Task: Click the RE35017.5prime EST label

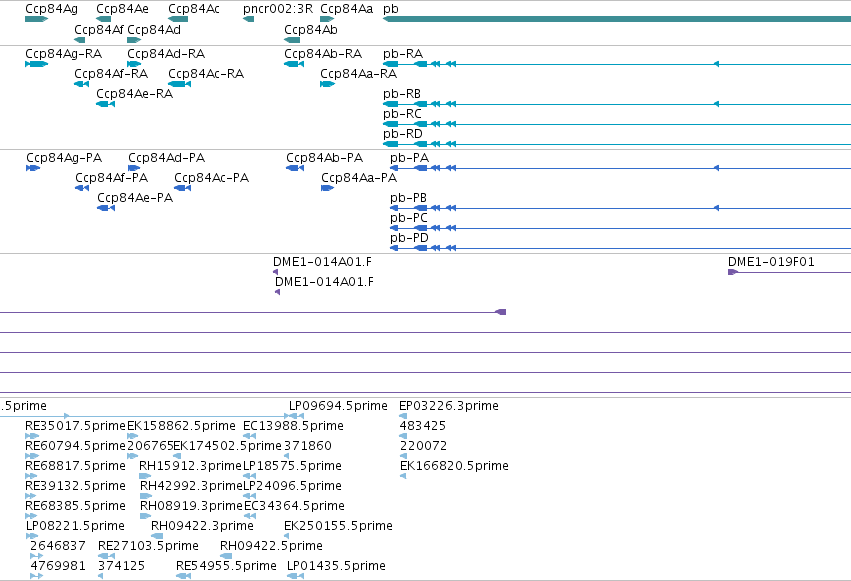Action: (75, 426)
